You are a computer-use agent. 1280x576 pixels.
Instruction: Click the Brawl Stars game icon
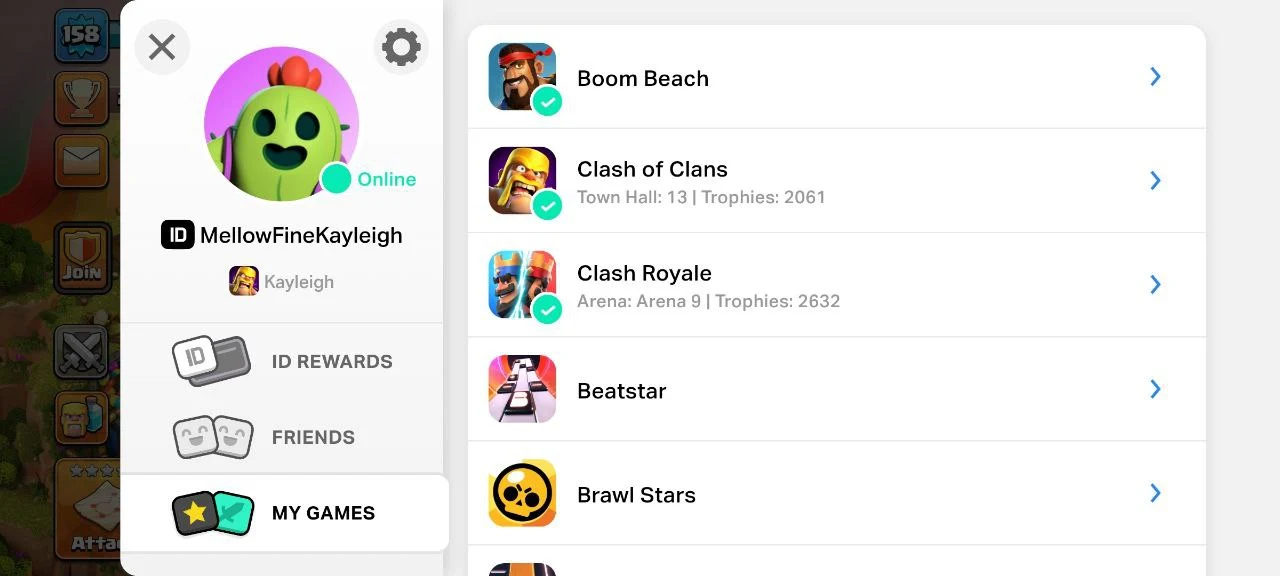pyautogui.click(x=522, y=493)
